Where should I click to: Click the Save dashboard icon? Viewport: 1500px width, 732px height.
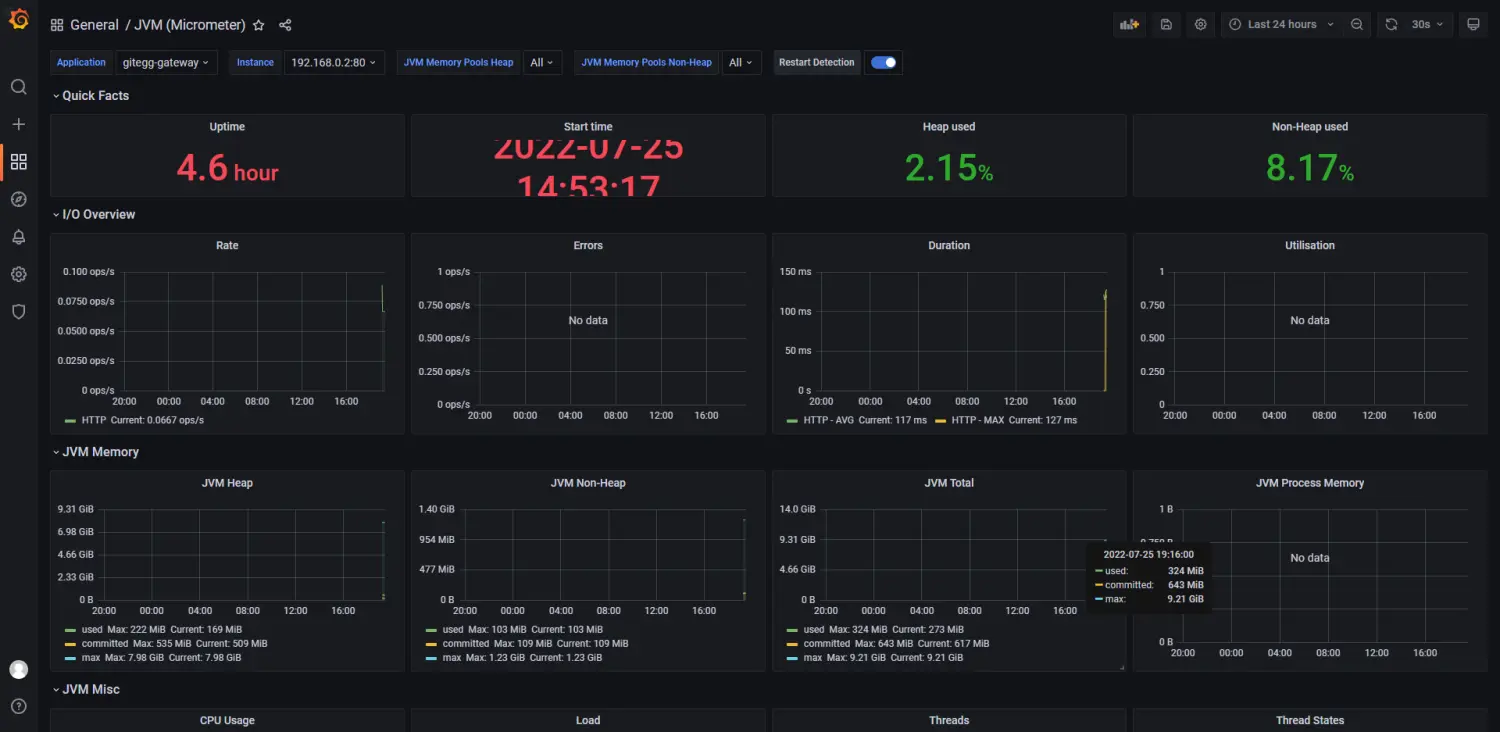pyautogui.click(x=1166, y=25)
